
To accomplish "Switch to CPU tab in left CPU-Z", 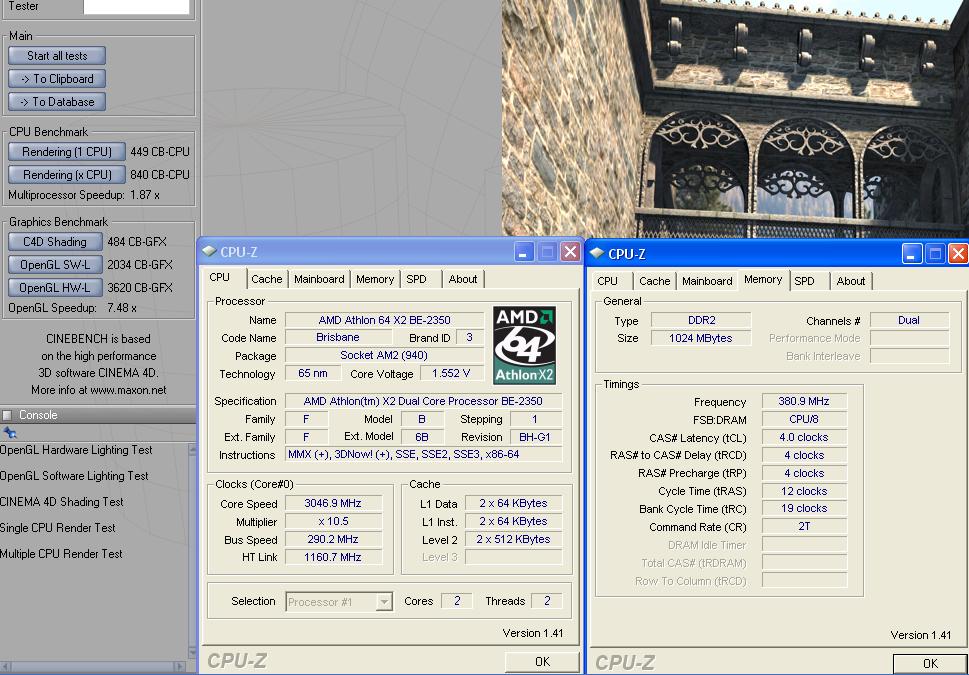I will tap(219, 278).
